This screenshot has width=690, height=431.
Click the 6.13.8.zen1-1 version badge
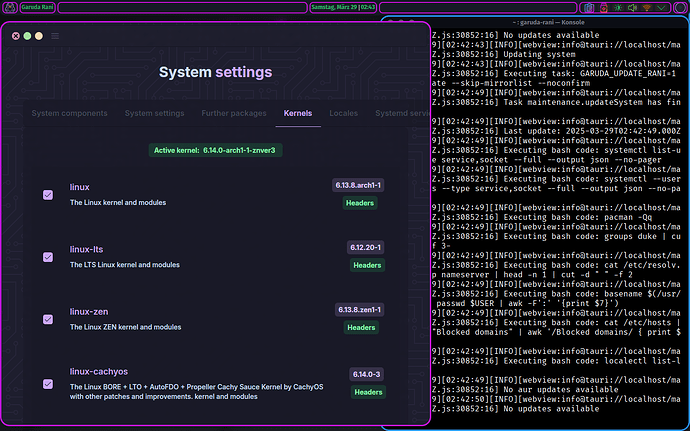[x=360, y=309]
